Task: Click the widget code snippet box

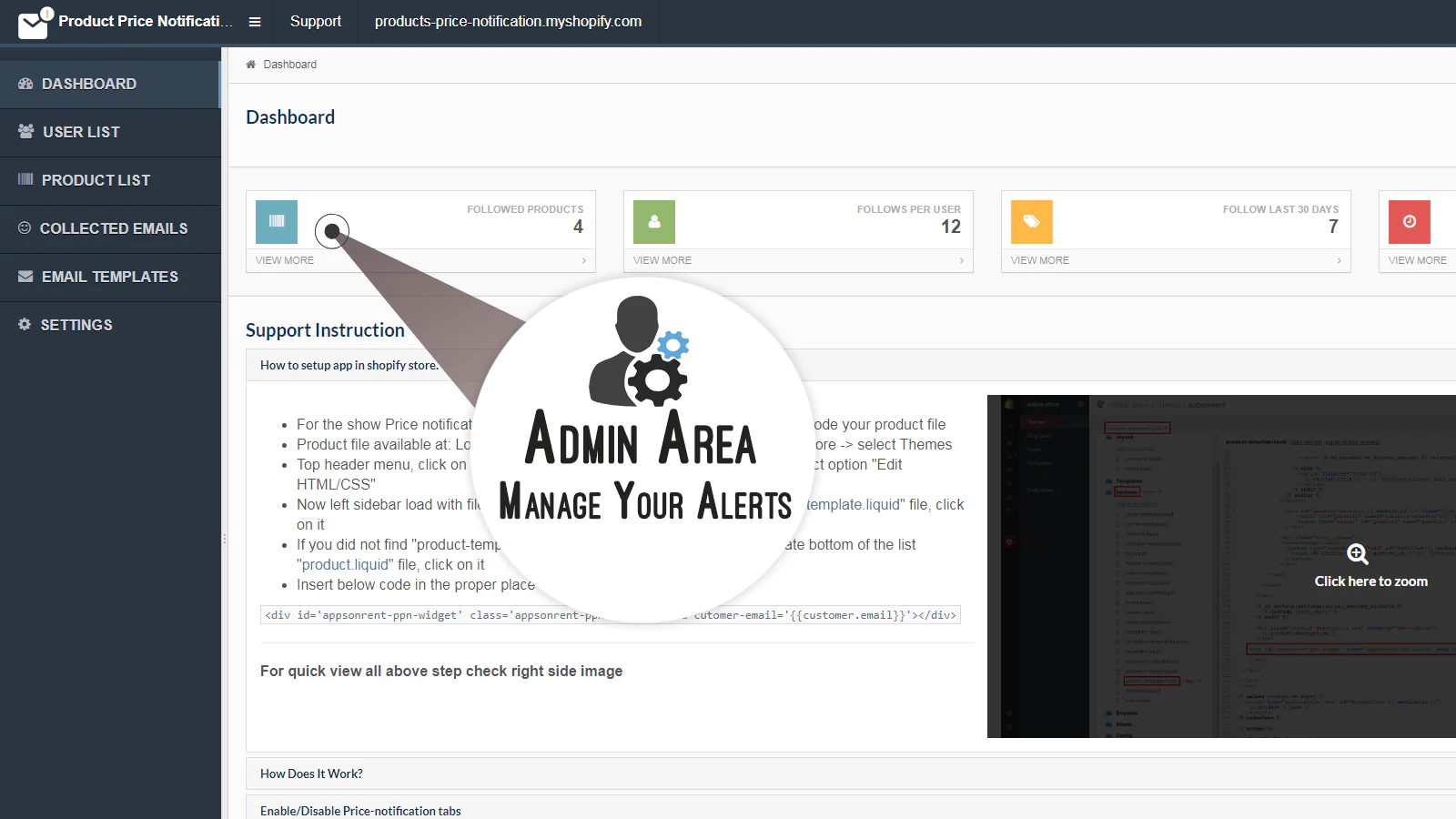Action: coord(611,615)
